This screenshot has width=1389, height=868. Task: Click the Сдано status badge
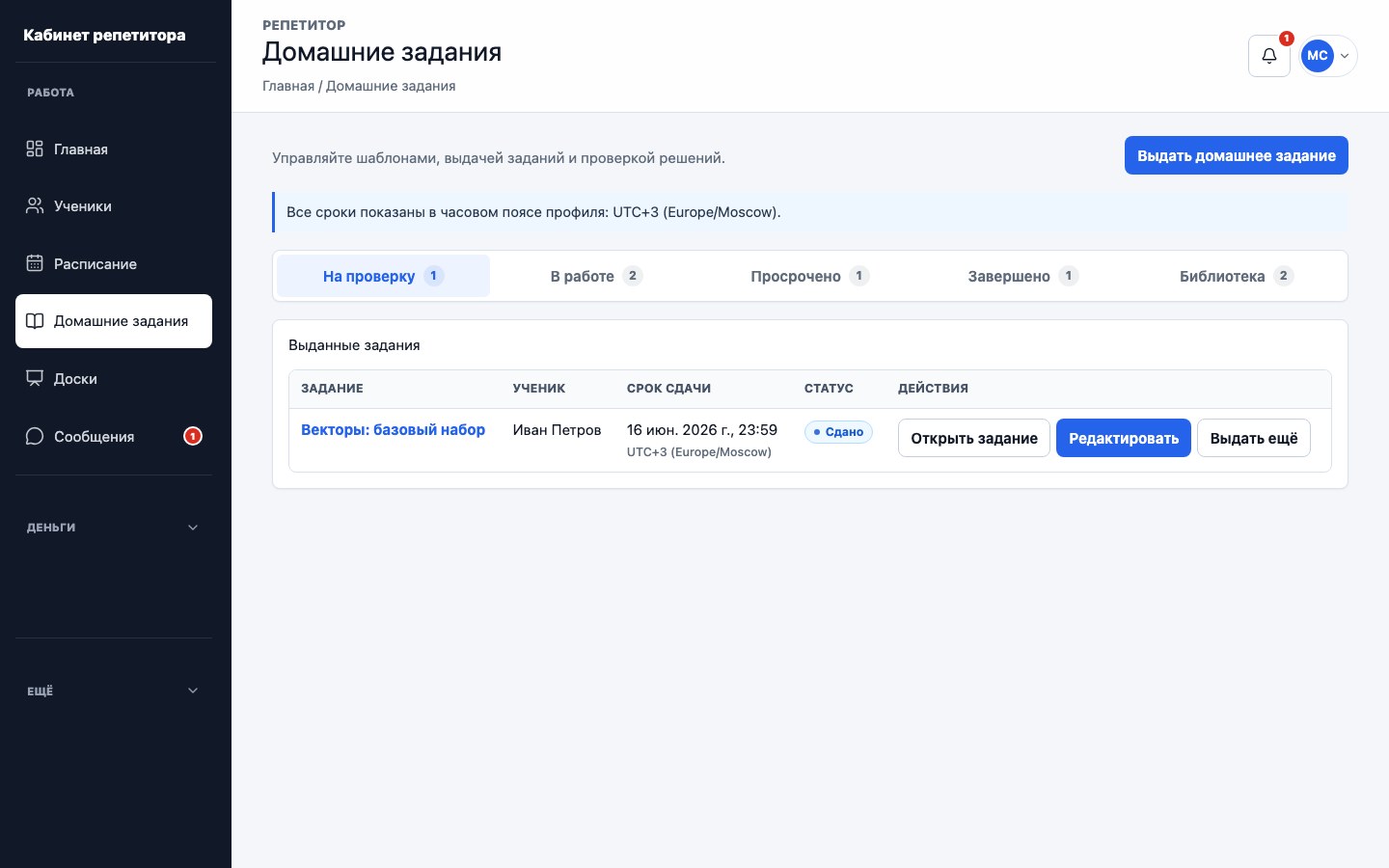(x=838, y=432)
